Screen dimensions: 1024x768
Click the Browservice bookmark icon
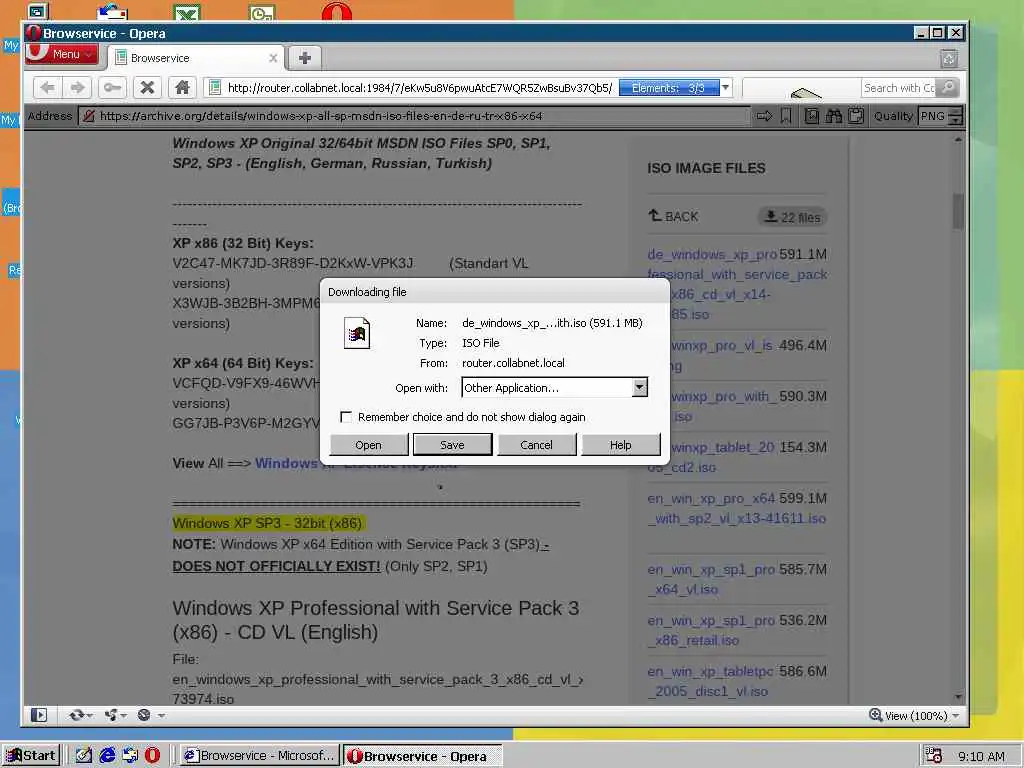pyautogui.click(x=786, y=116)
